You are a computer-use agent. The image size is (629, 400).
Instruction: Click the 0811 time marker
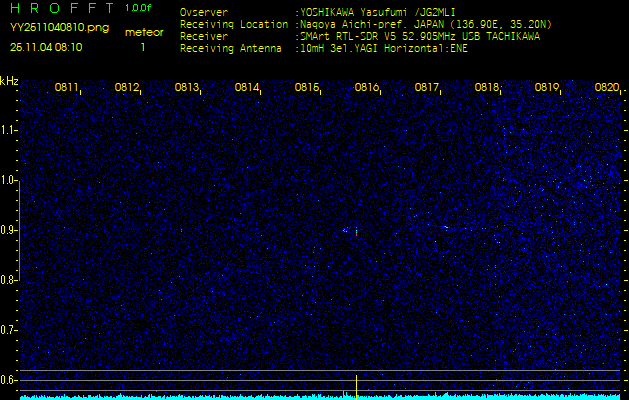click(x=67, y=88)
